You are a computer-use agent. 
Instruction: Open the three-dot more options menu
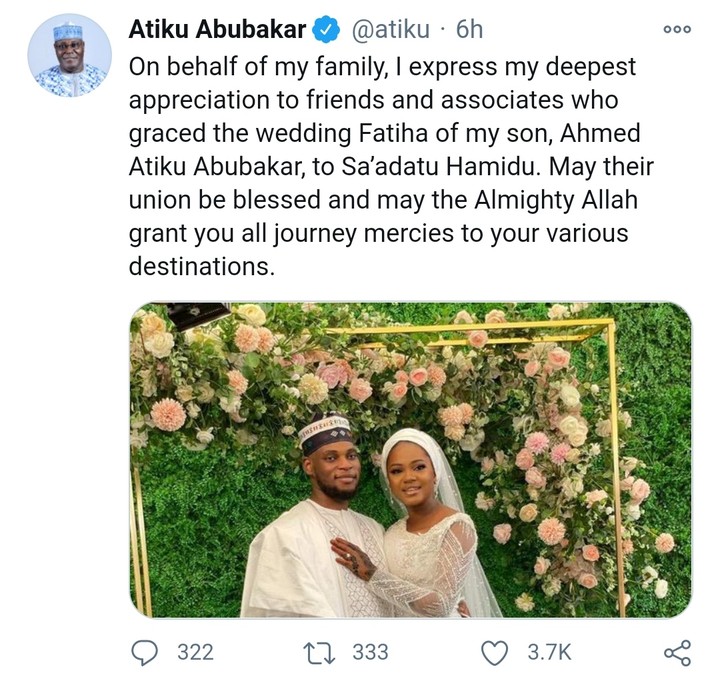677,30
